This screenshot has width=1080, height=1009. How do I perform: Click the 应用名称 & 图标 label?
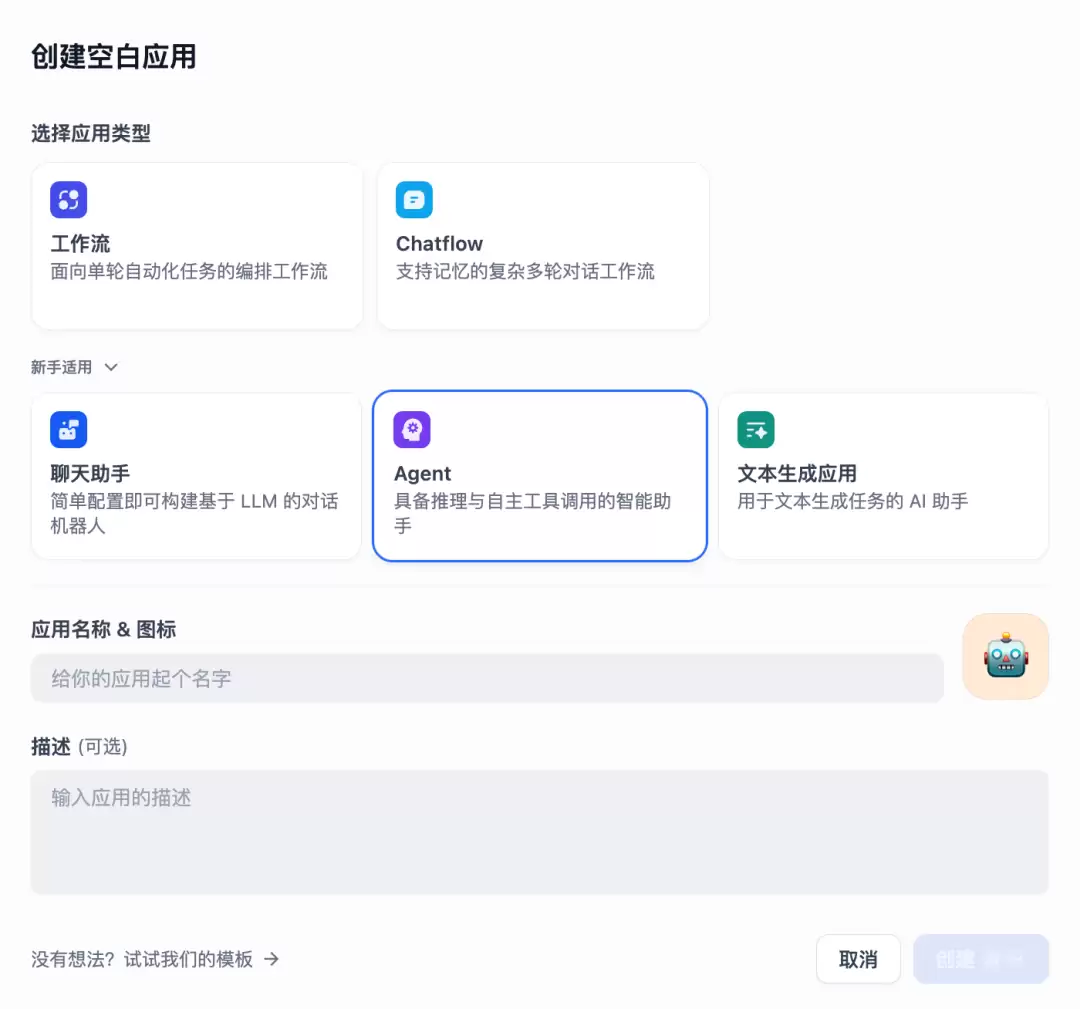point(103,629)
